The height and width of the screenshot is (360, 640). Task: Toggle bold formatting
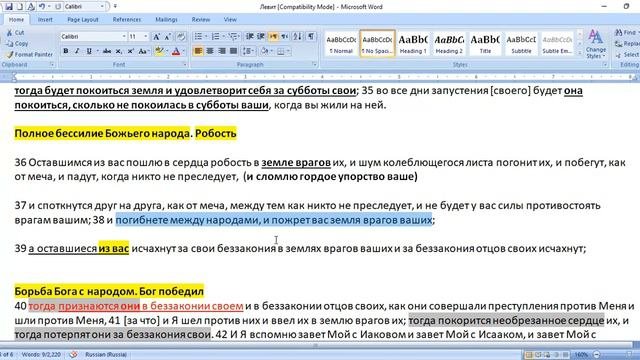[x=66, y=51]
